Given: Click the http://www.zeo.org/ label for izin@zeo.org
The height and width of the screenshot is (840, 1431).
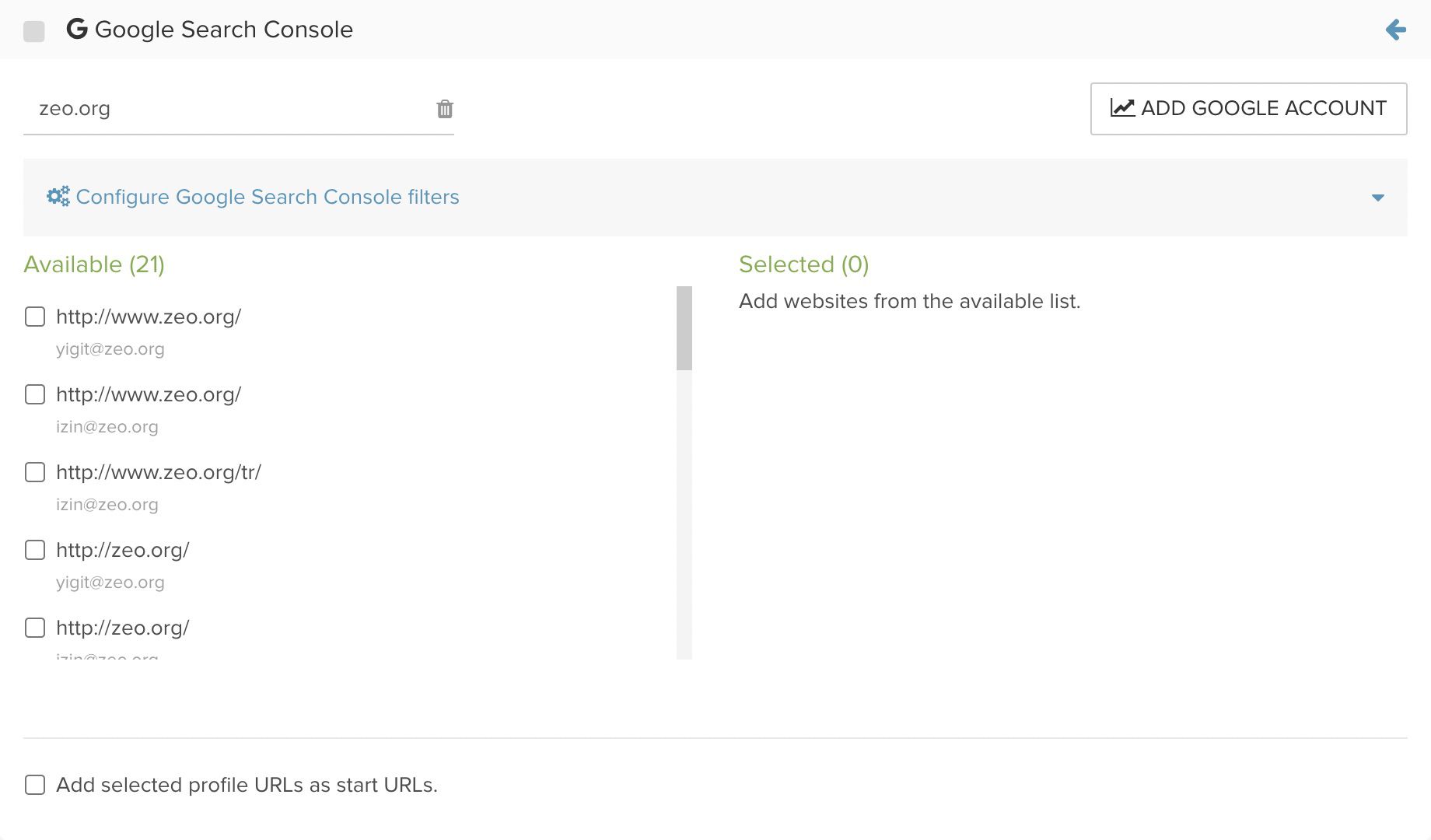Looking at the screenshot, I should pos(149,394).
